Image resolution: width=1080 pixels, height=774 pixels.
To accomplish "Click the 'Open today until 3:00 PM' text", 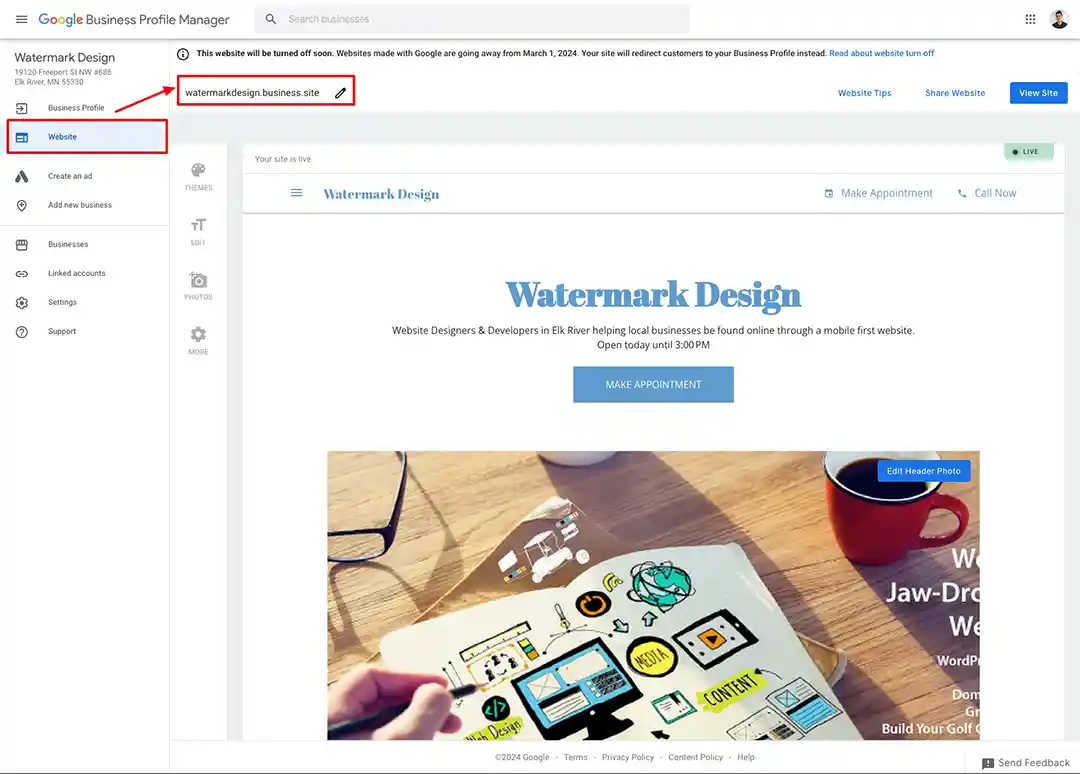I will [653, 345].
